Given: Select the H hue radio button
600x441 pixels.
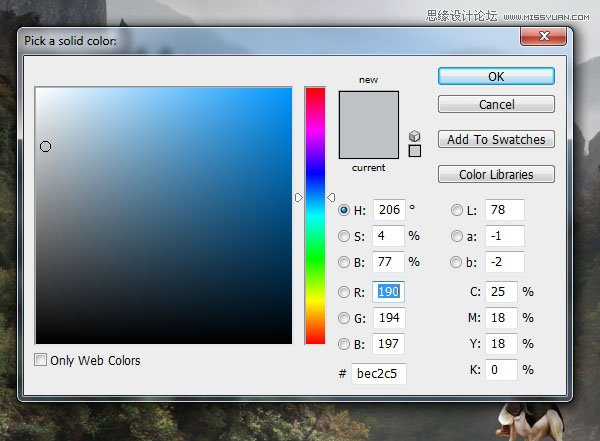Looking at the screenshot, I should click(x=344, y=210).
